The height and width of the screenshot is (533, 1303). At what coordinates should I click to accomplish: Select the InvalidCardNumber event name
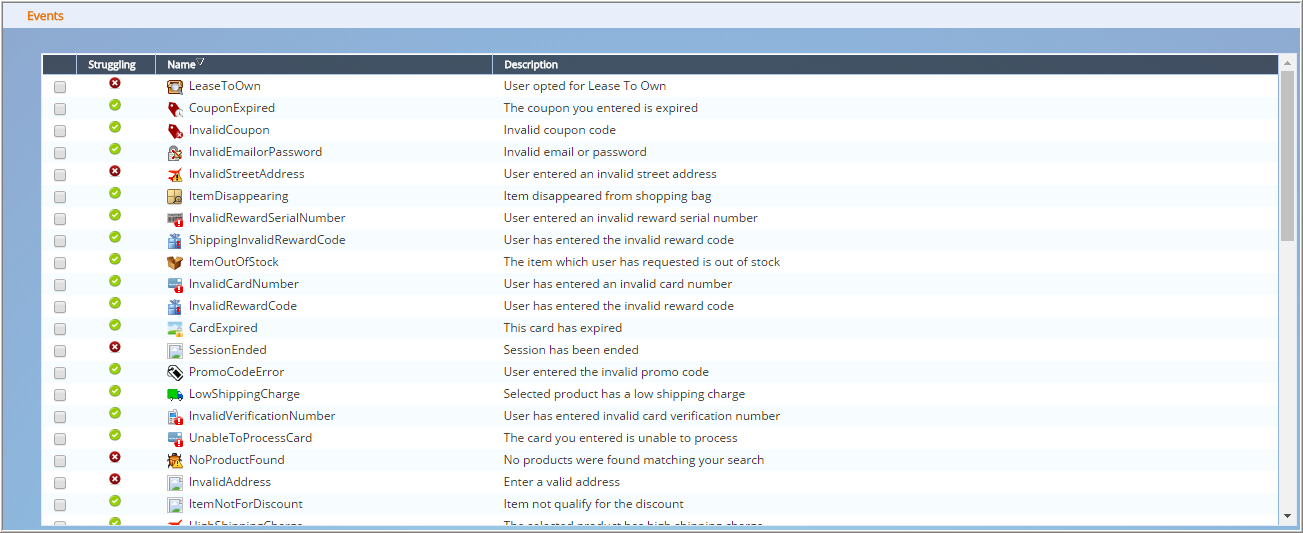point(244,284)
